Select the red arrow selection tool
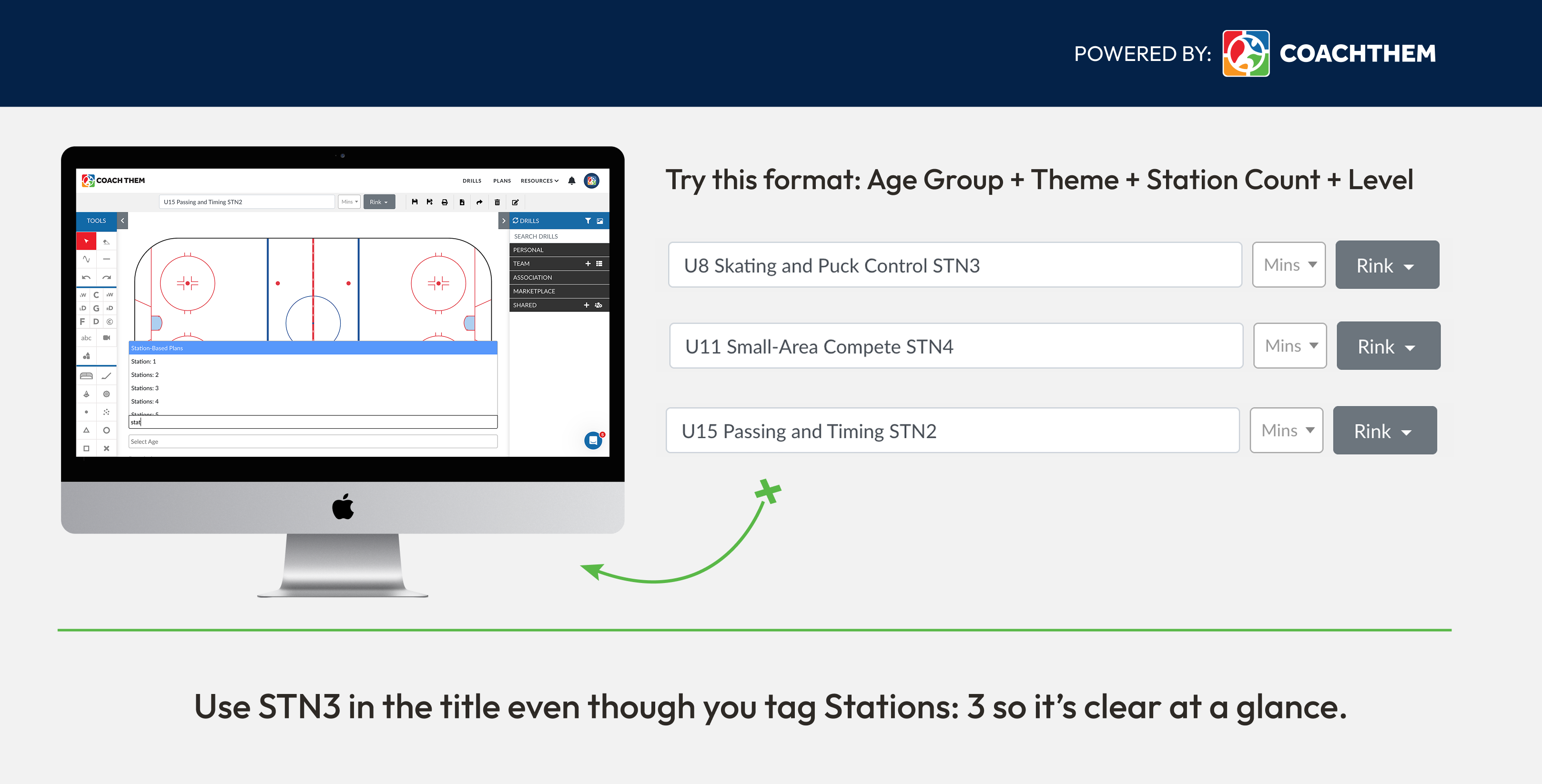Viewport: 1542px width, 784px height. pyautogui.click(x=86, y=241)
